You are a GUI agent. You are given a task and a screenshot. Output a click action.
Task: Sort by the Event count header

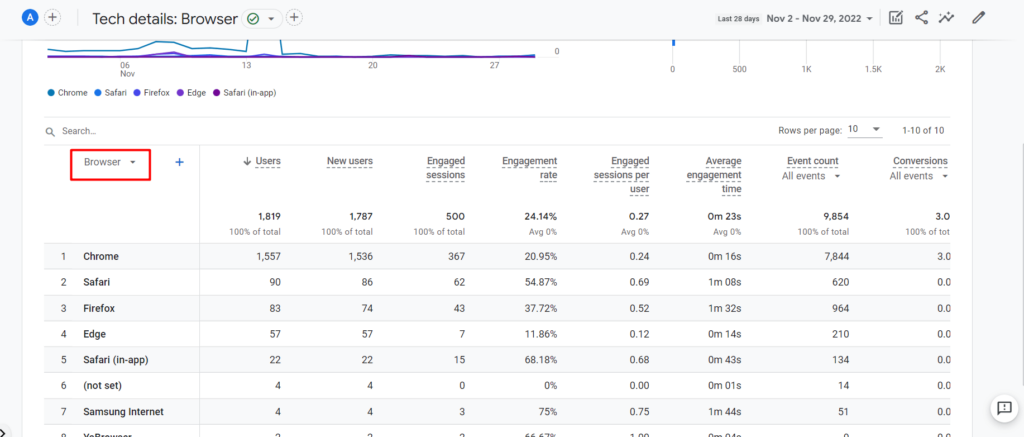[810, 161]
